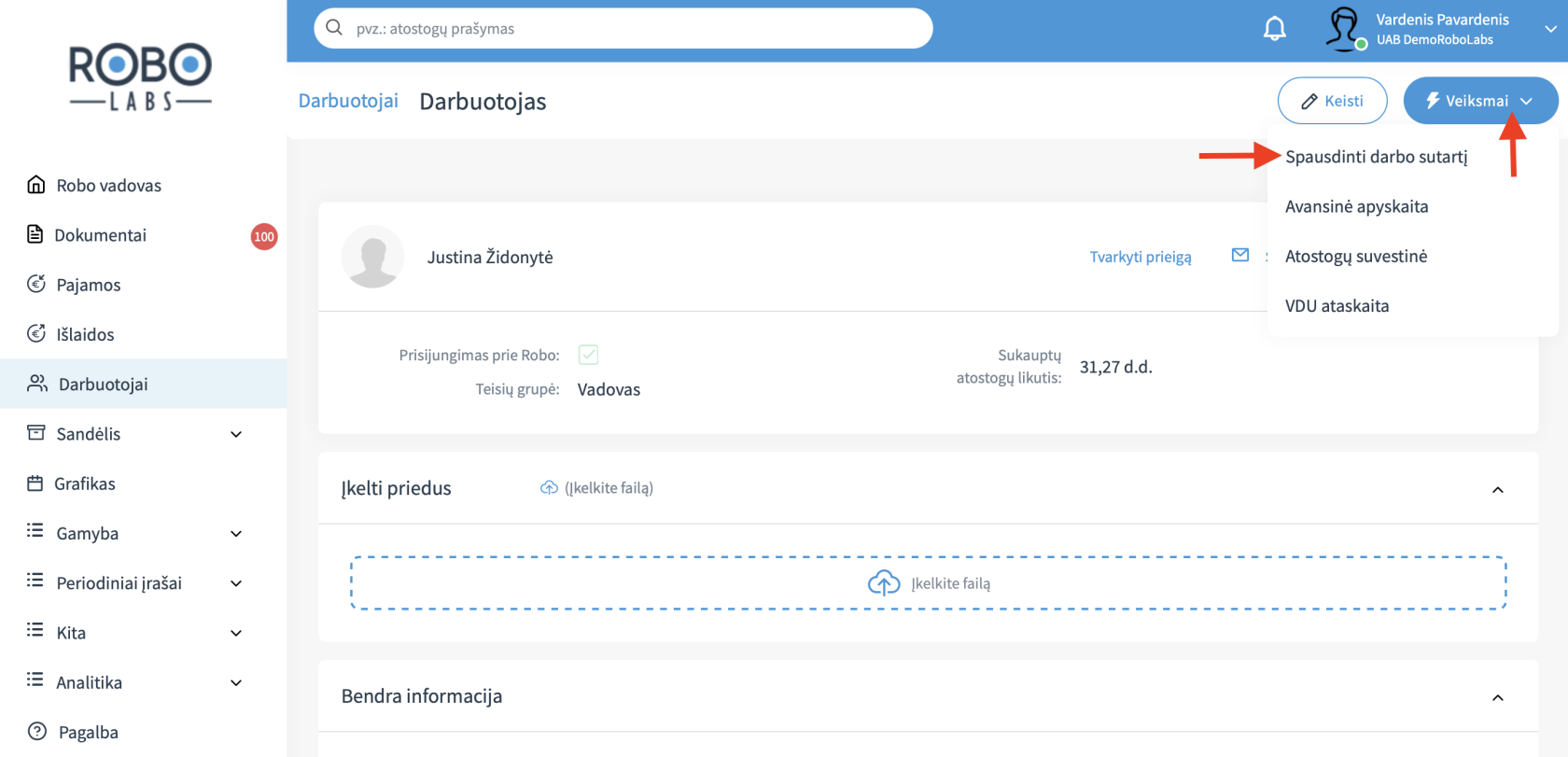Viewport: 1568px width, 757px height.
Task: Click the document icon beside Dokumentai
Action: [x=35, y=234]
